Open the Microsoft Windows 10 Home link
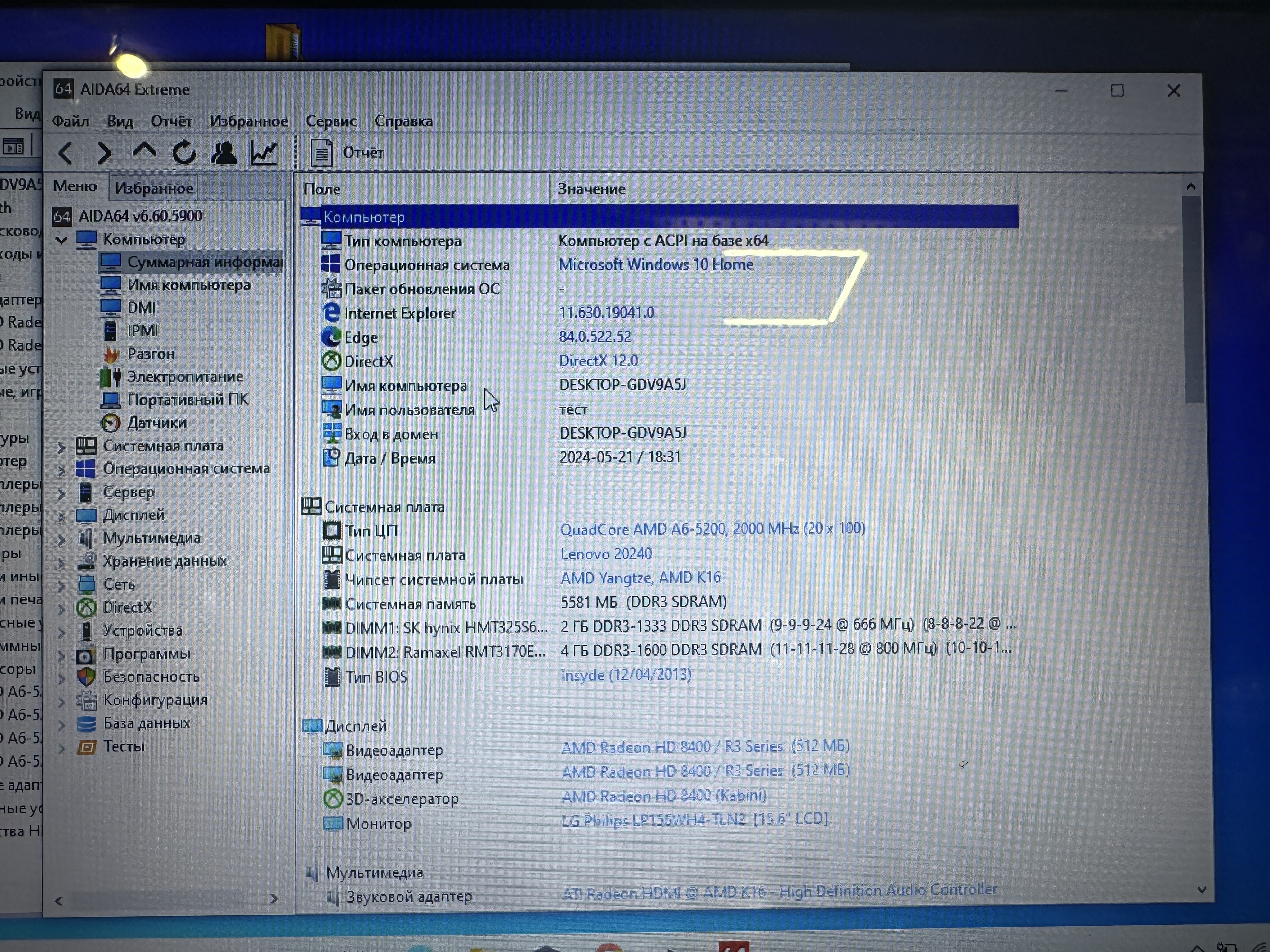The width and height of the screenshot is (1270, 952). click(x=656, y=264)
